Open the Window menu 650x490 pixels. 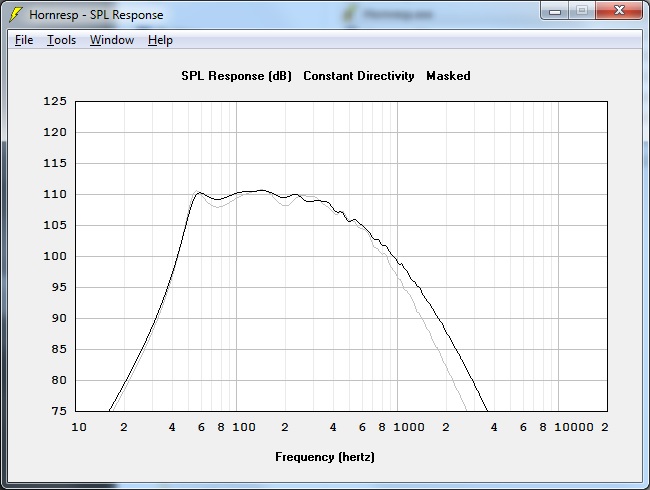click(x=112, y=40)
